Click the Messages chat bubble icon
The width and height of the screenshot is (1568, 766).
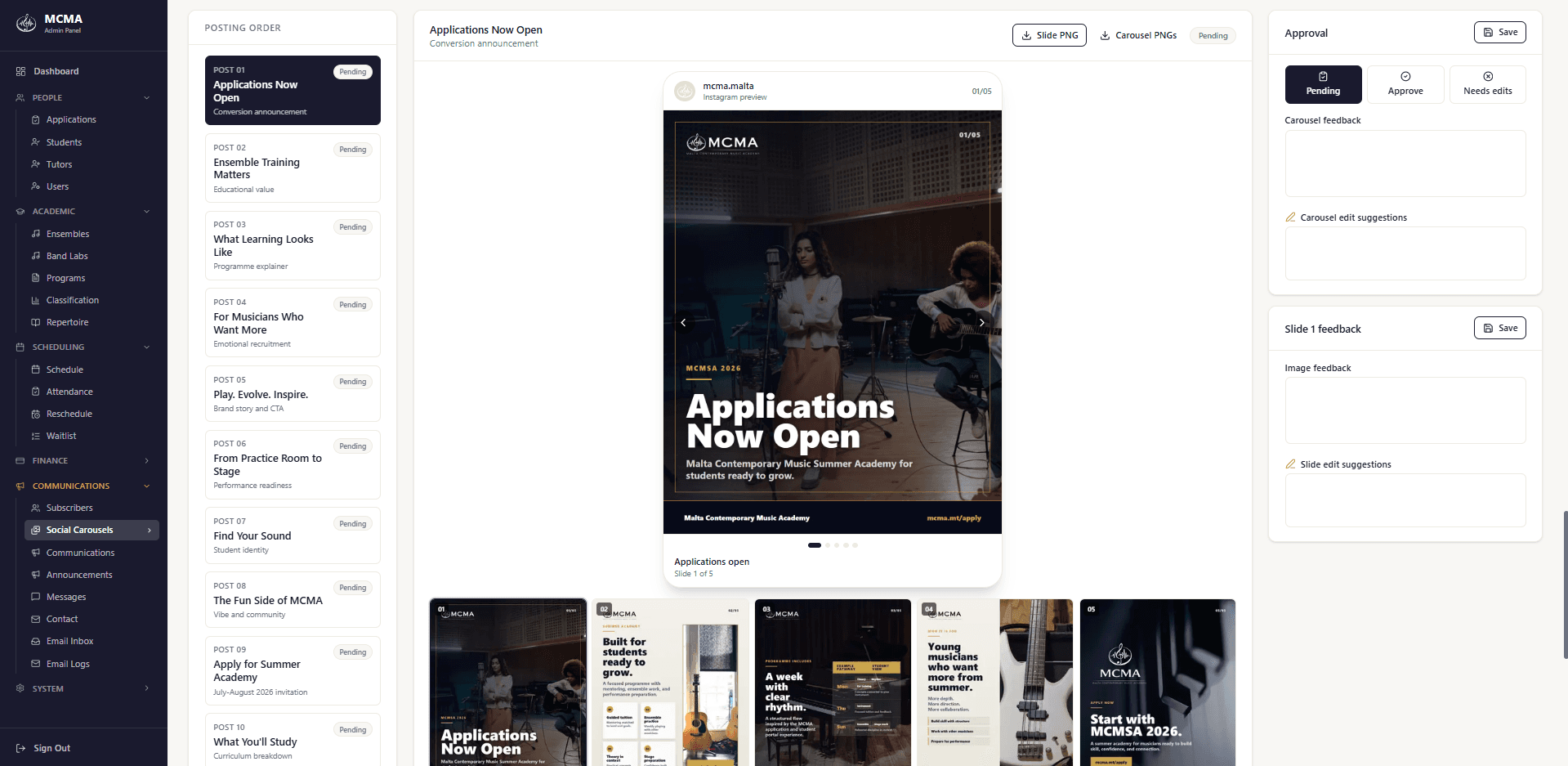[x=35, y=597]
